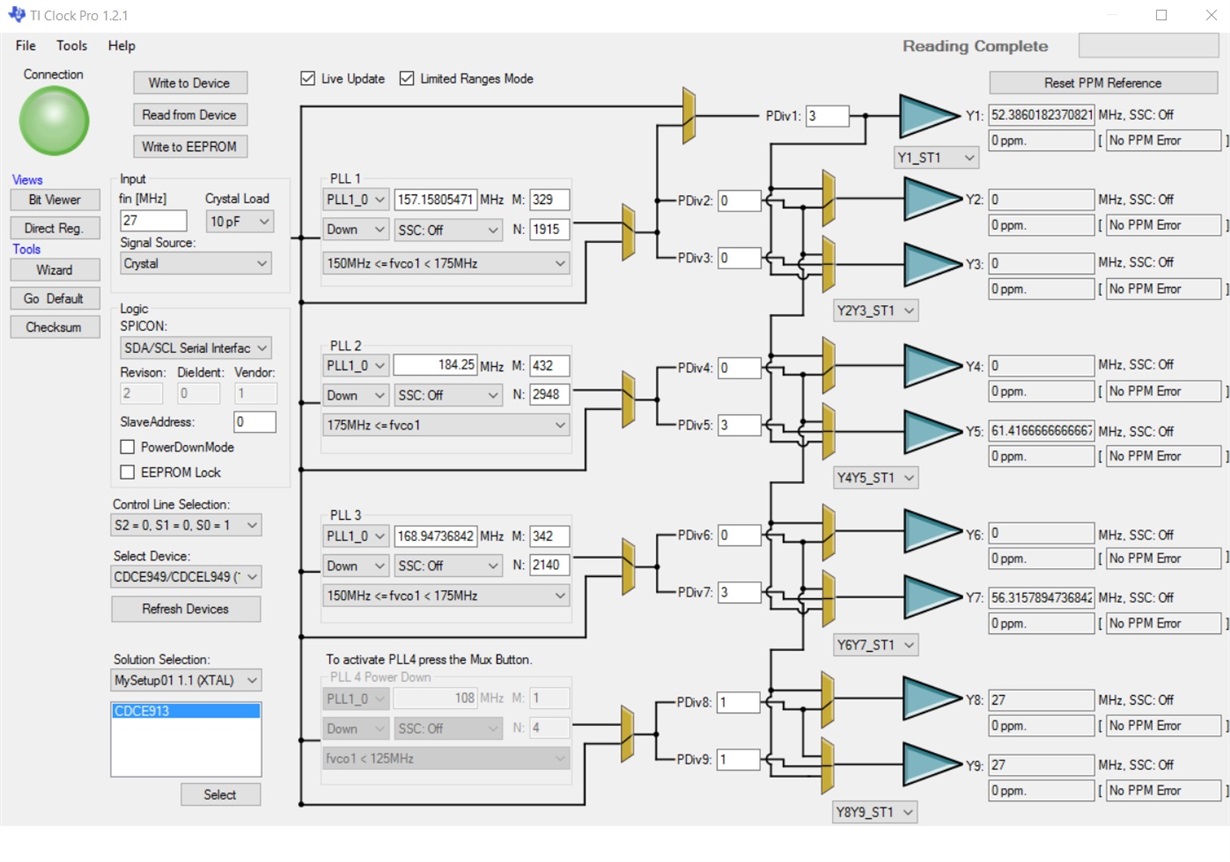The image size is (1230, 862).
Task: Click the Y1 output buffer triangle
Action: coord(929,116)
